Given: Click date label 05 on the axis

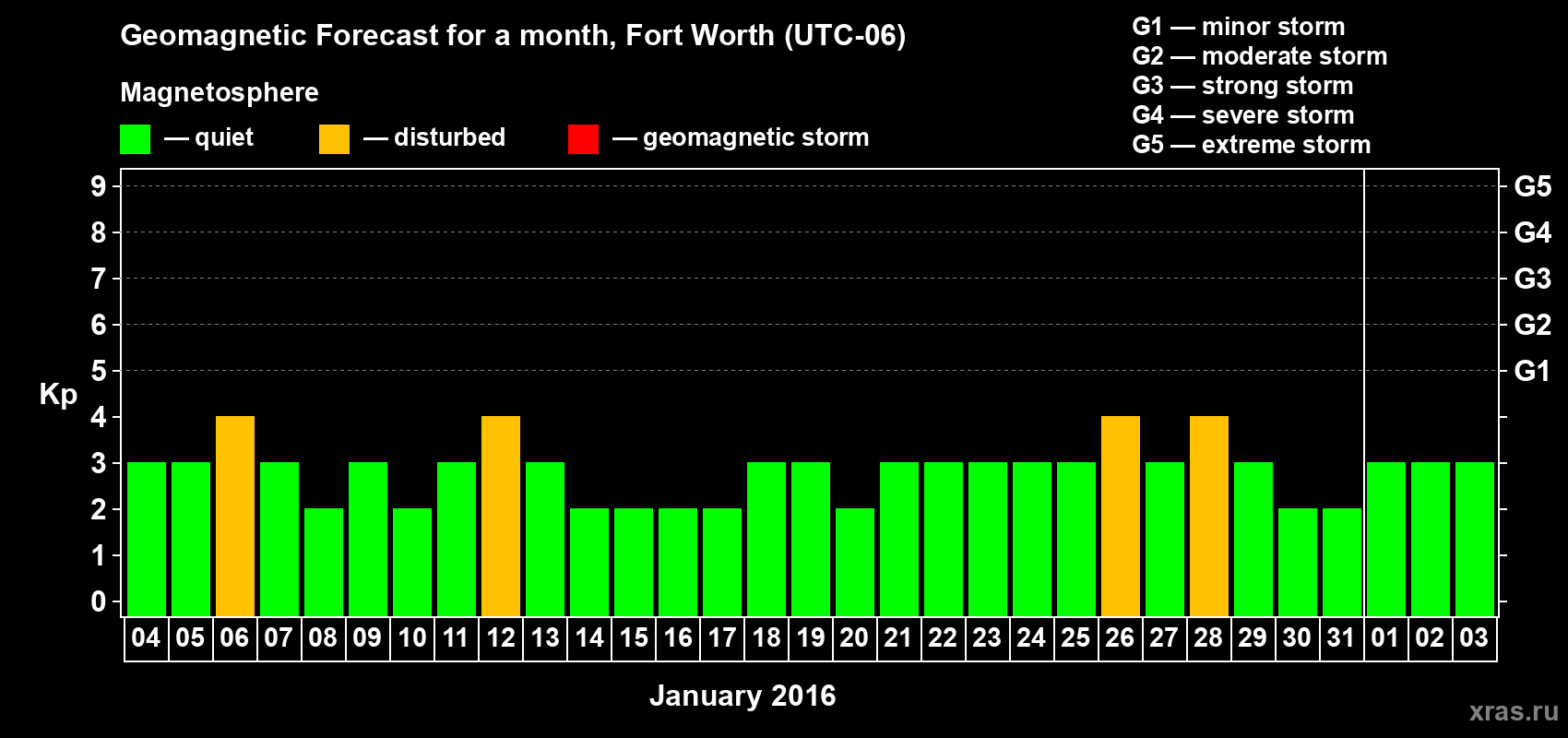Looking at the screenshot, I should pos(190,638).
